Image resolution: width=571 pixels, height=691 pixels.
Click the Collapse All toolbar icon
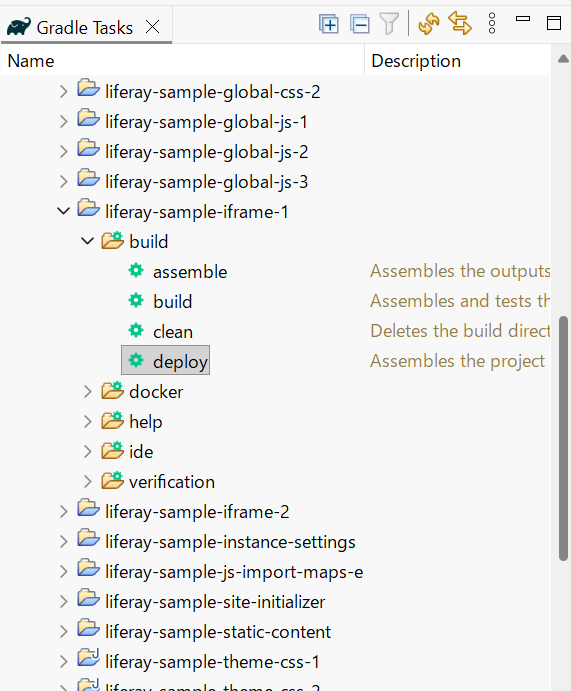(x=360, y=24)
